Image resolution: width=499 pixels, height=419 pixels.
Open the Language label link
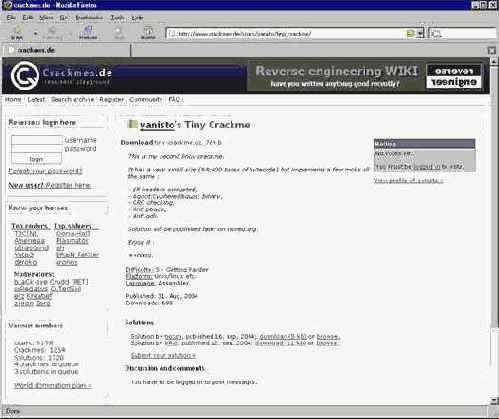140,283
